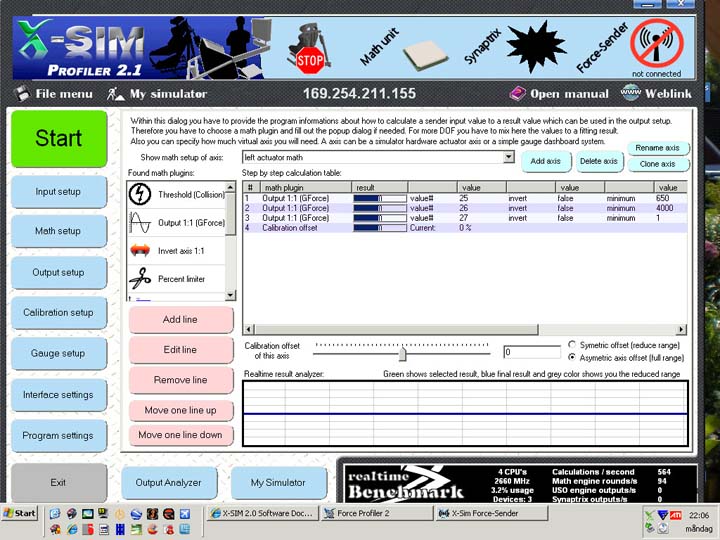Click Clone axis button
This screenshot has height=540, width=720.
pyautogui.click(x=658, y=164)
